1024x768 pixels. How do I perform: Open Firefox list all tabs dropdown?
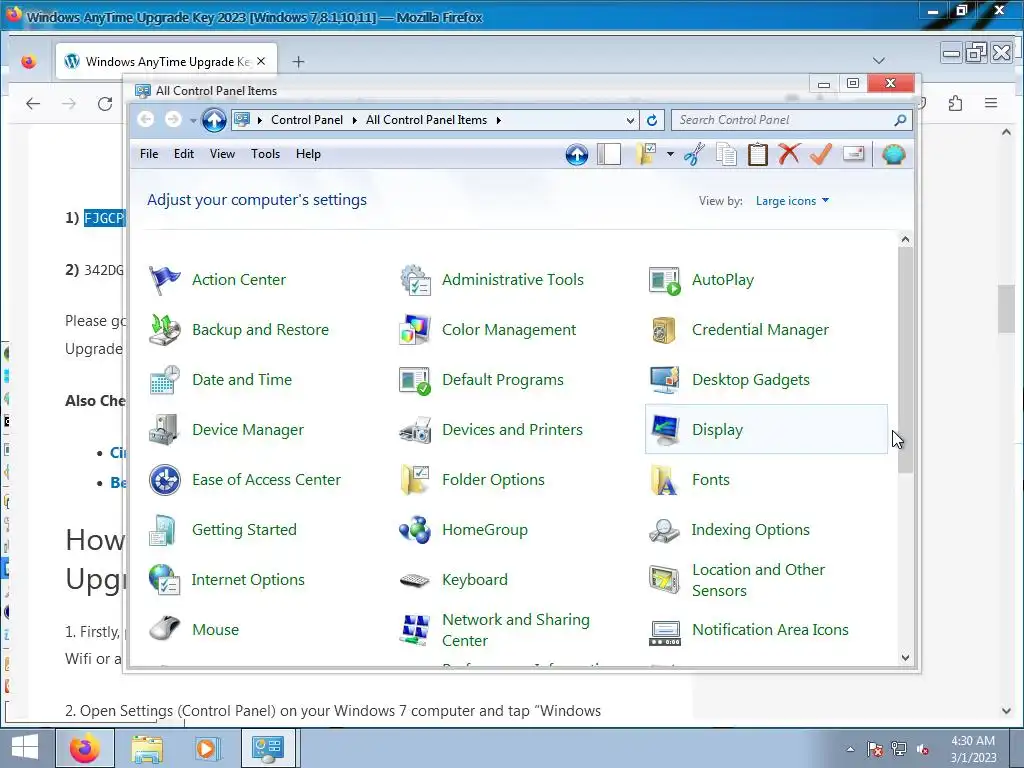(879, 61)
